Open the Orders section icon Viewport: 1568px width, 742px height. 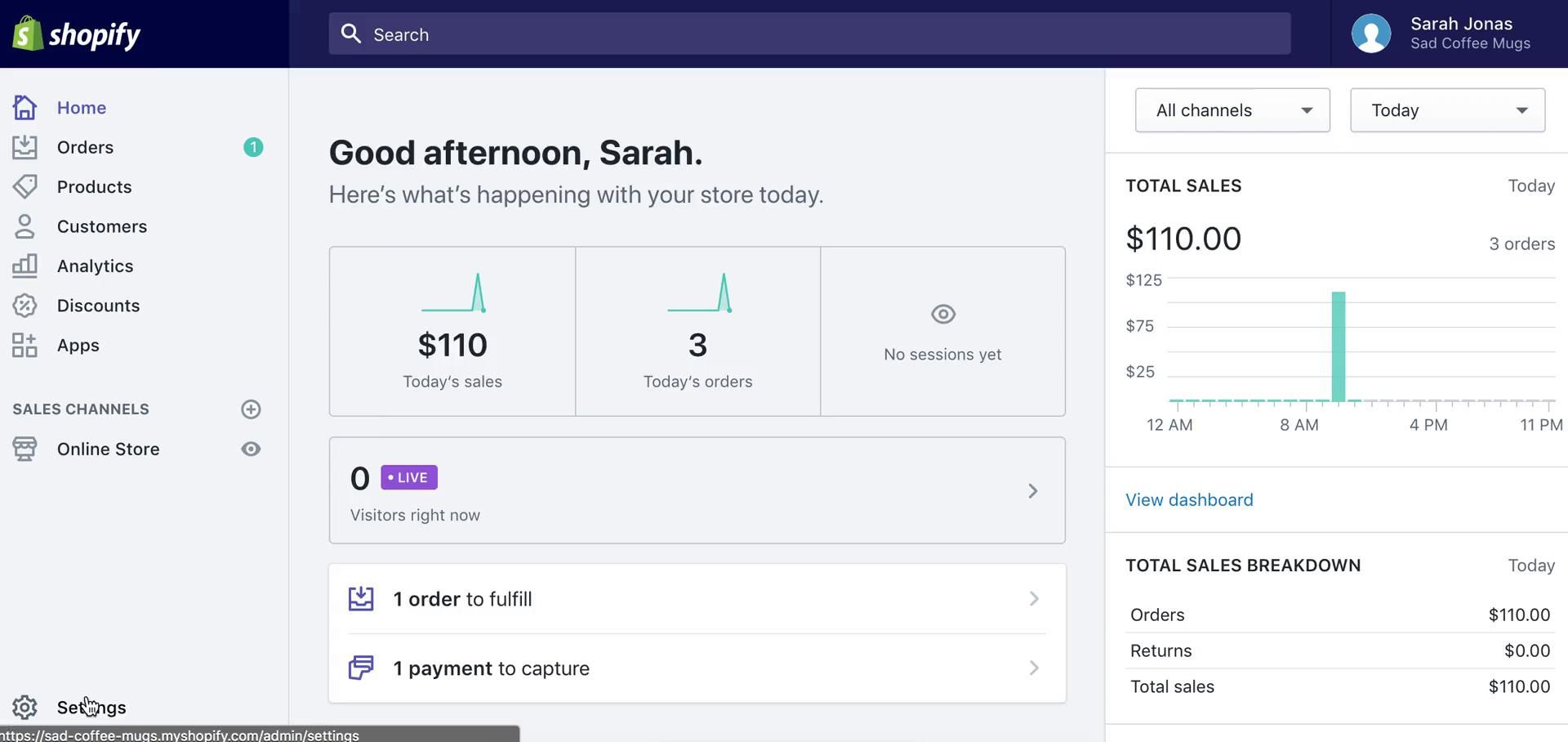click(24, 147)
